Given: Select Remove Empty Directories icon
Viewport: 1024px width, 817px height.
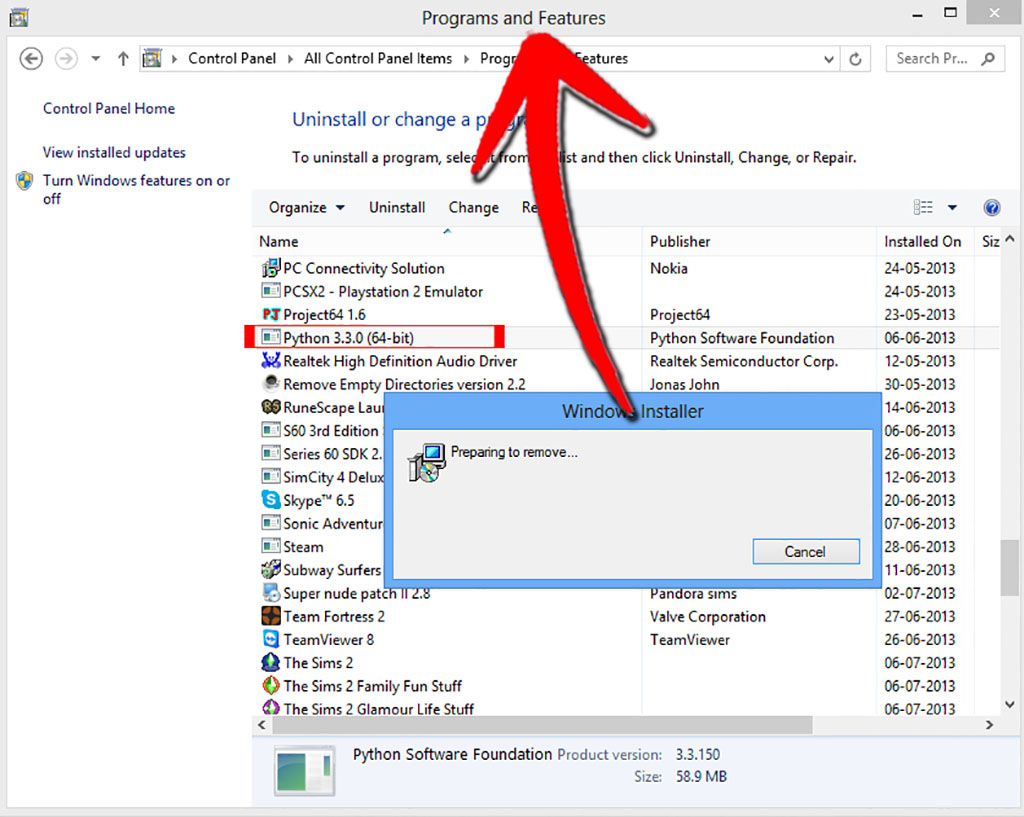Looking at the screenshot, I should pyautogui.click(x=270, y=383).
